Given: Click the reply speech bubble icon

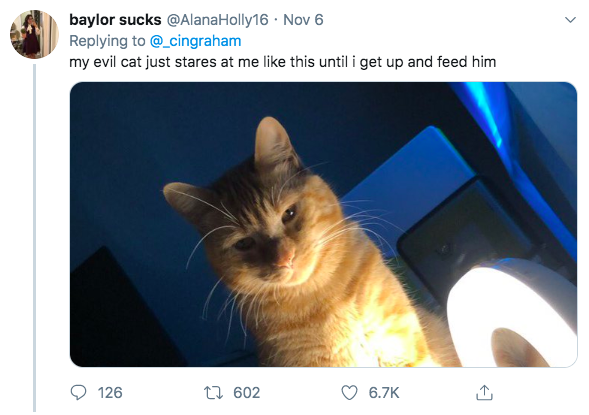Looking at the screenshot, I should pyautogui.click(x=79, y=393).
